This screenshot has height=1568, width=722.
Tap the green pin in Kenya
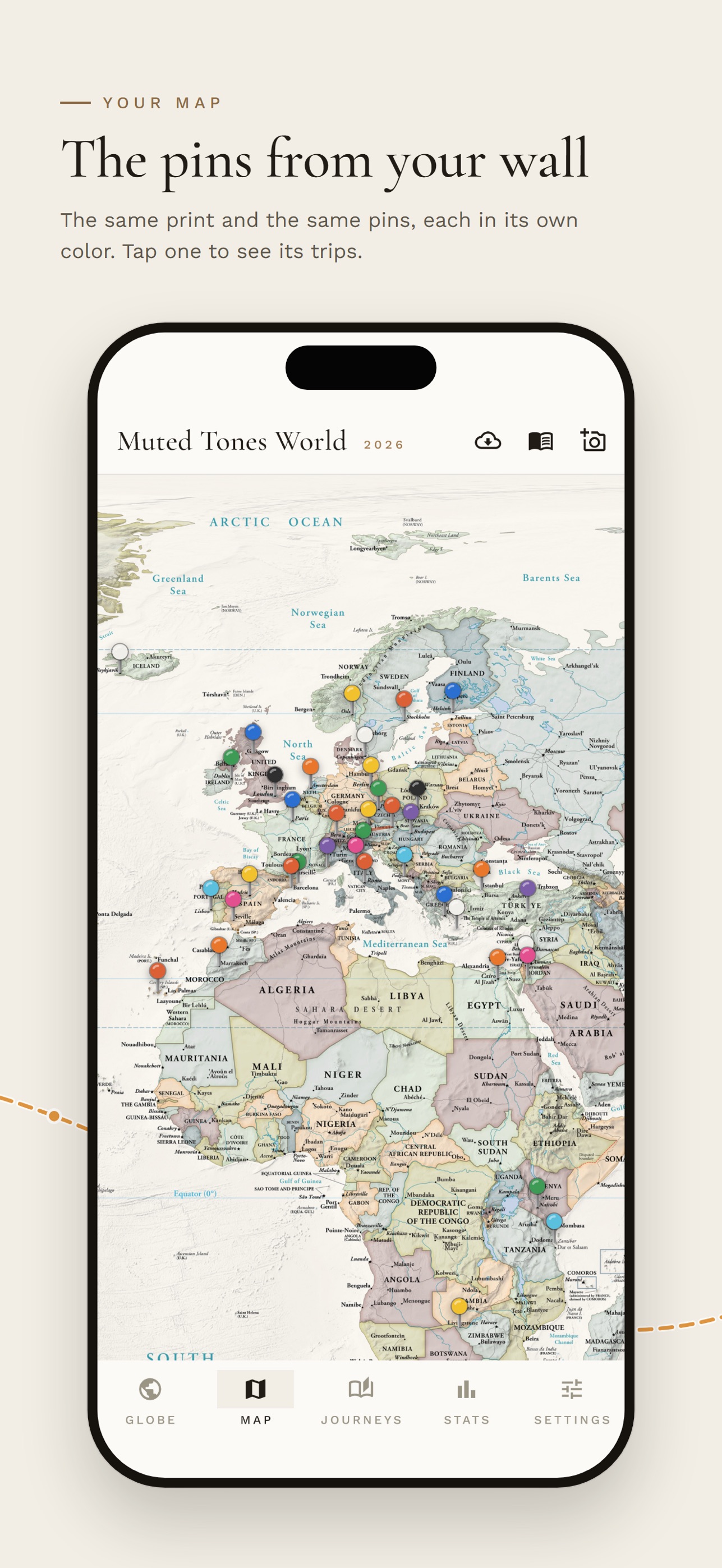[537, 1186]
